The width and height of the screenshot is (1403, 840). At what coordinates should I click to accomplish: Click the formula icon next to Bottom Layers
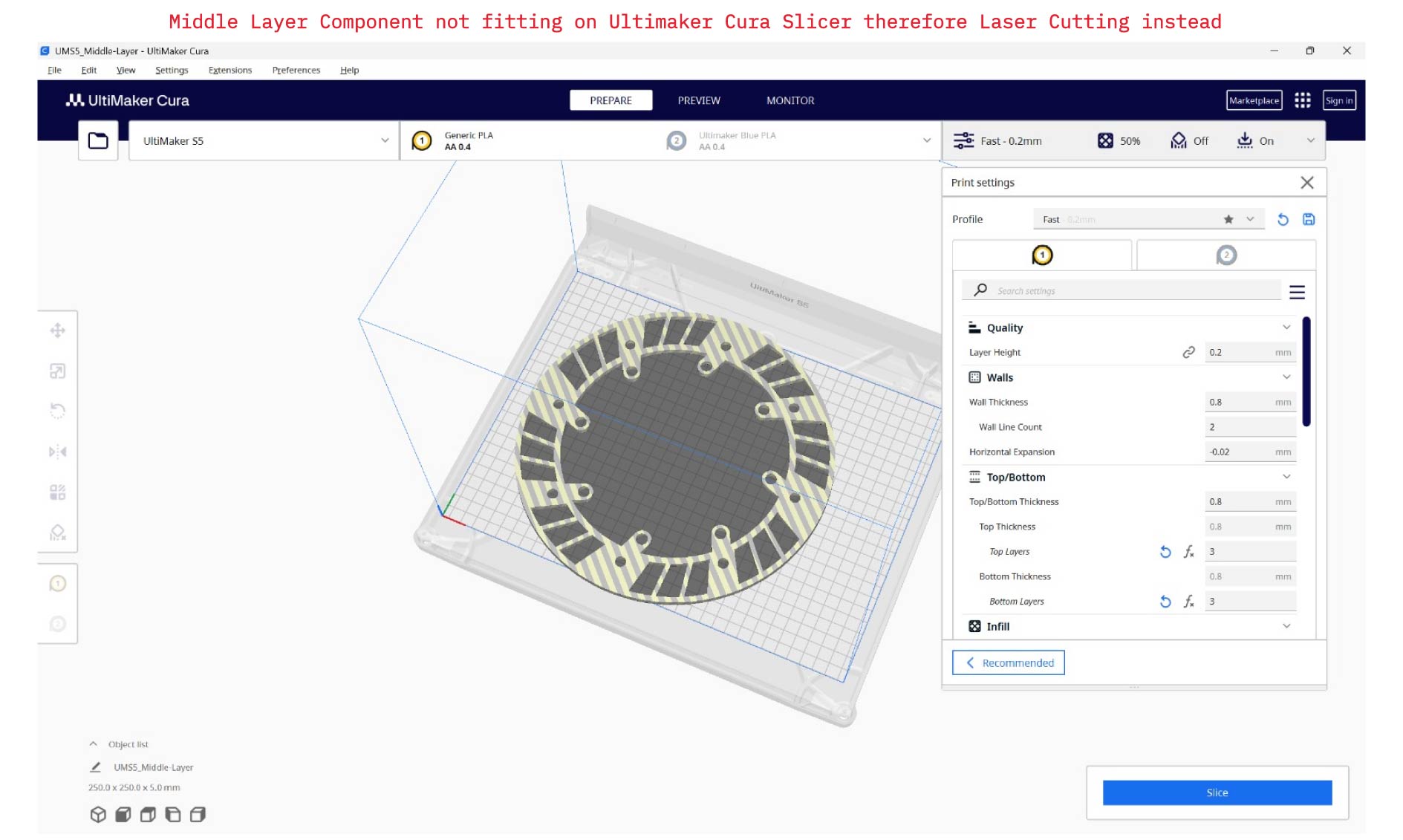tap(1189, 601)
